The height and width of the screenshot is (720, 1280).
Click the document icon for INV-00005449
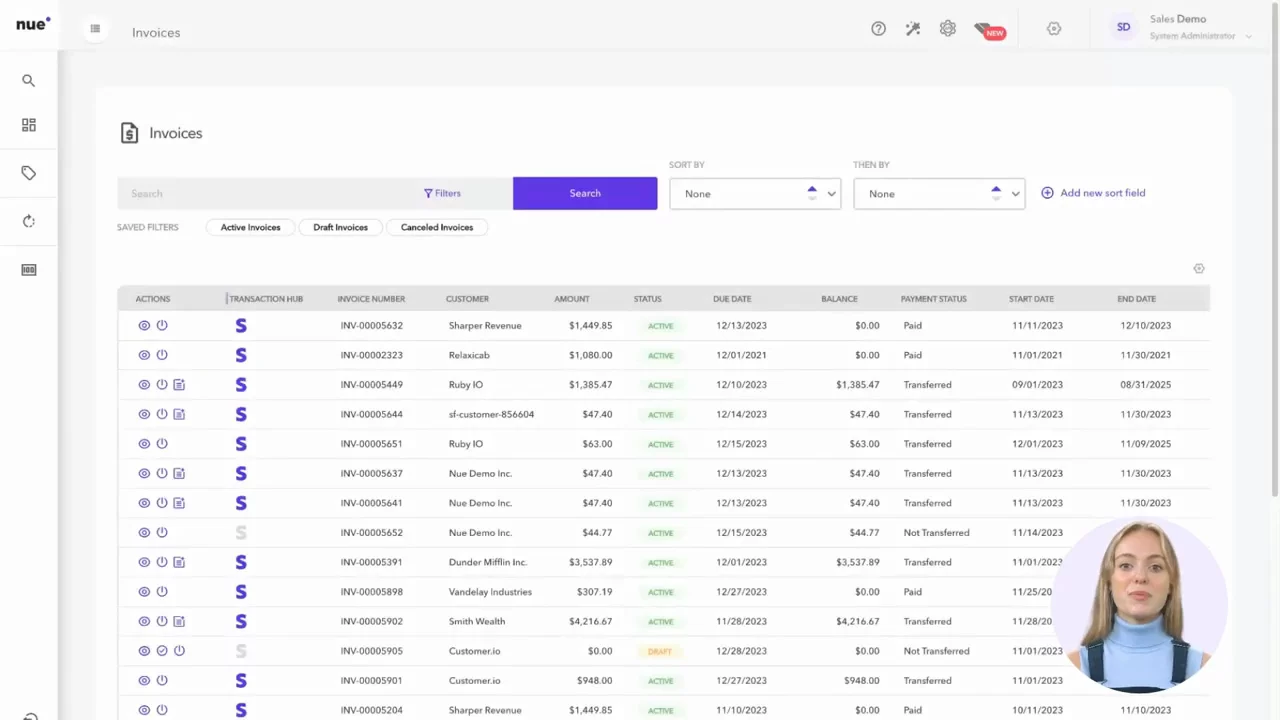179,385
